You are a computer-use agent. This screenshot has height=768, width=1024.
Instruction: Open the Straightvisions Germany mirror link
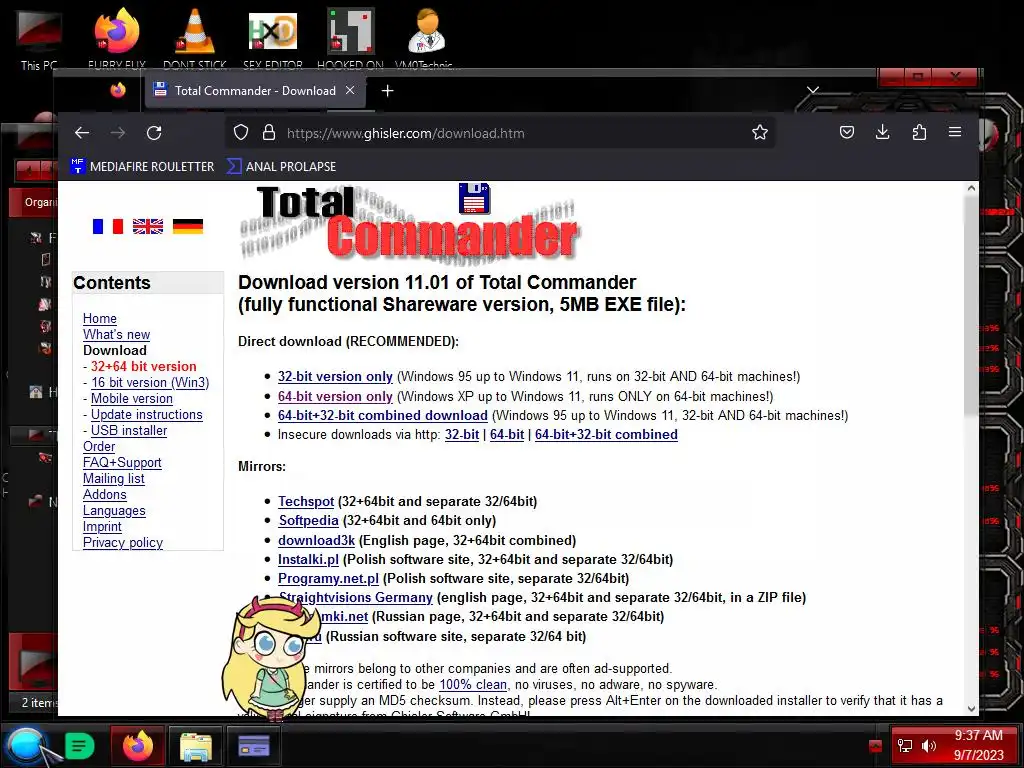(356, 598)
